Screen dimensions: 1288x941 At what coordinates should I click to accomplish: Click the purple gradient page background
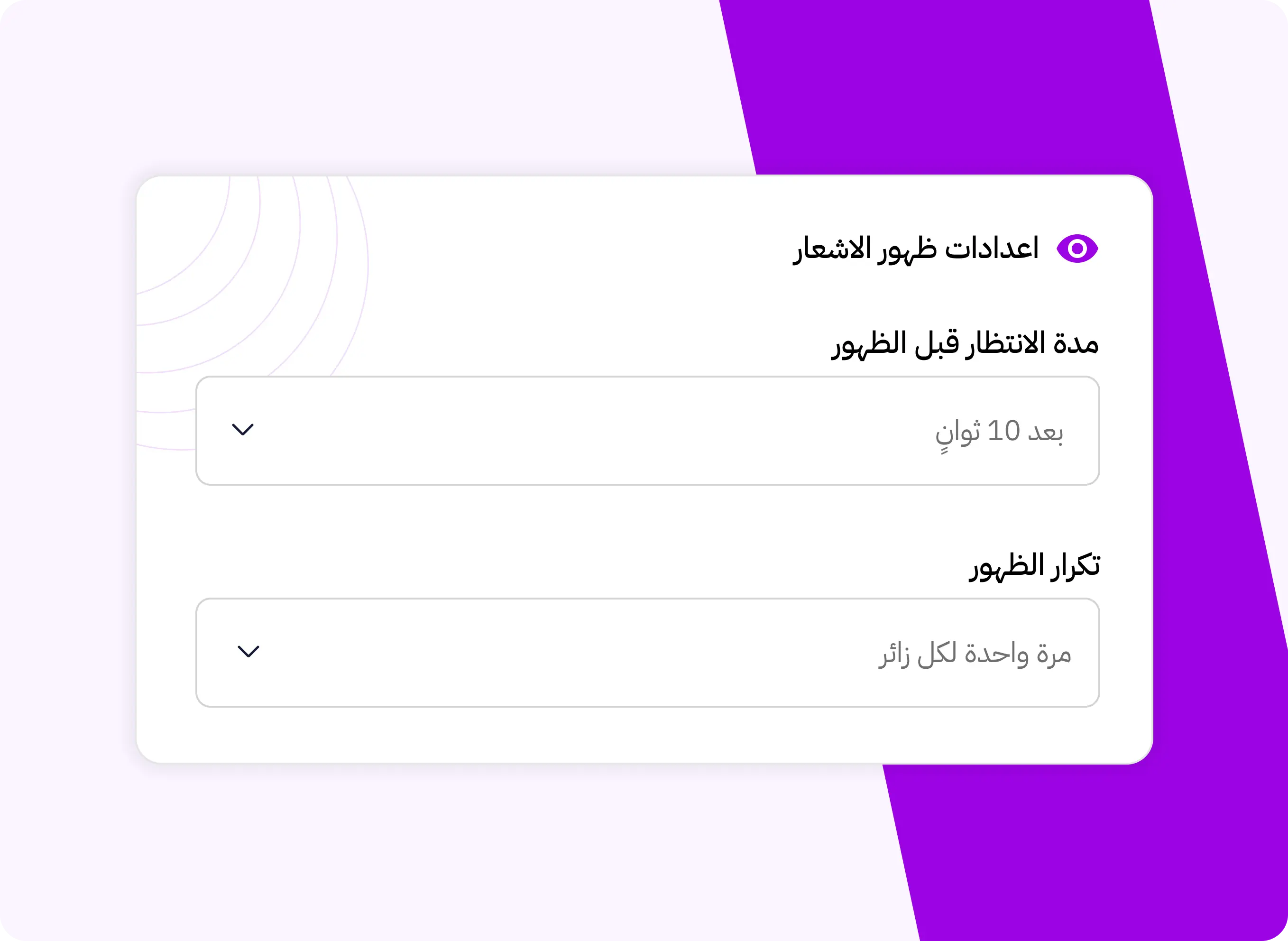(x=1082, y=85)
